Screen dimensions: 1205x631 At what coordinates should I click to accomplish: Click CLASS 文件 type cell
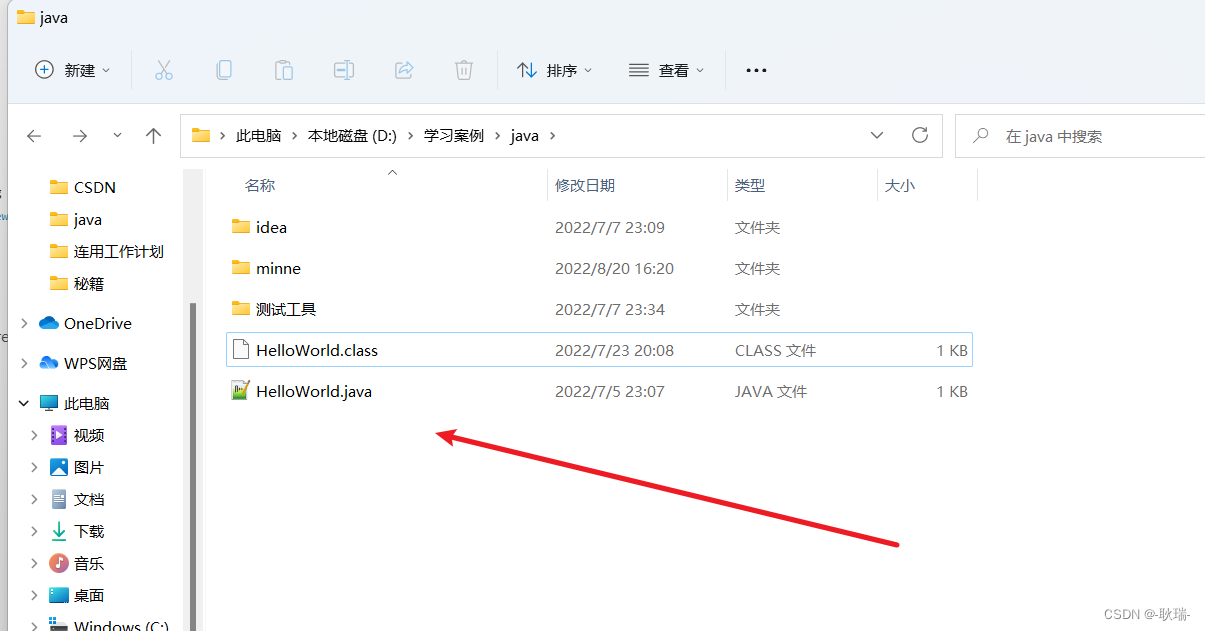pos(775,350)
